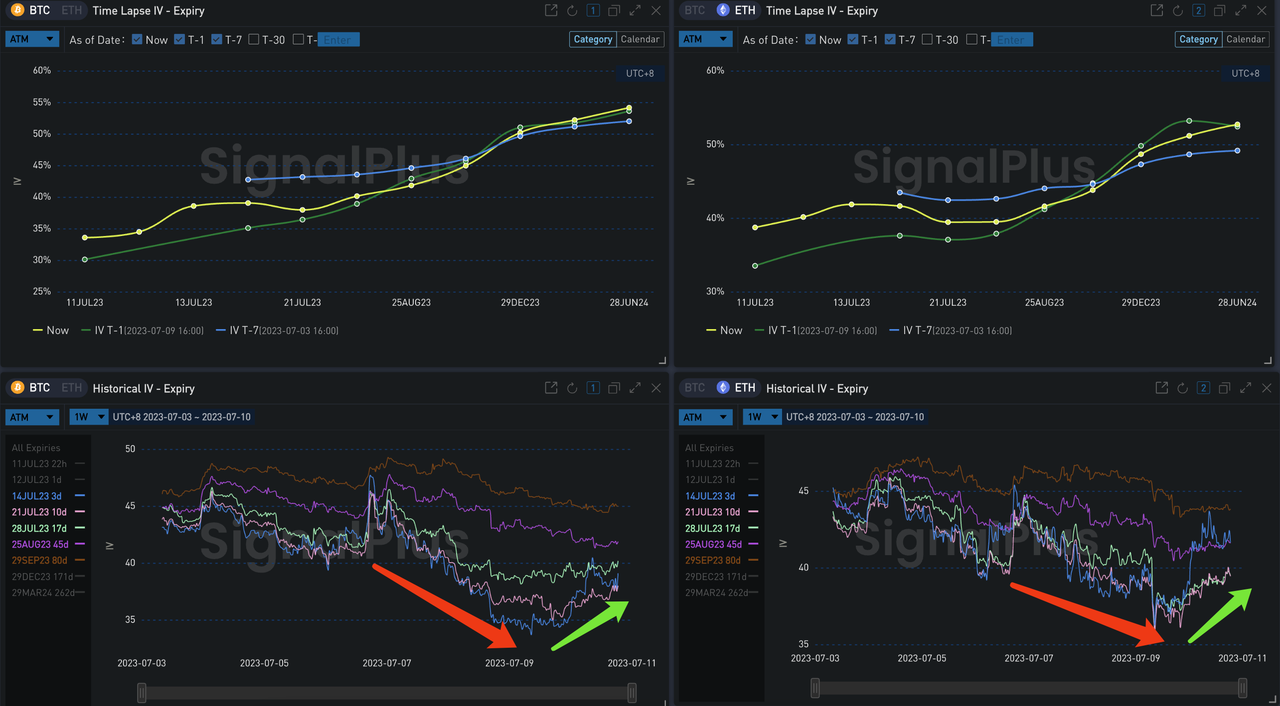Viewport: 1280px width, 706px height.
Task: Pop out the ETH Historical IV panel
Action: (1161, 388)
